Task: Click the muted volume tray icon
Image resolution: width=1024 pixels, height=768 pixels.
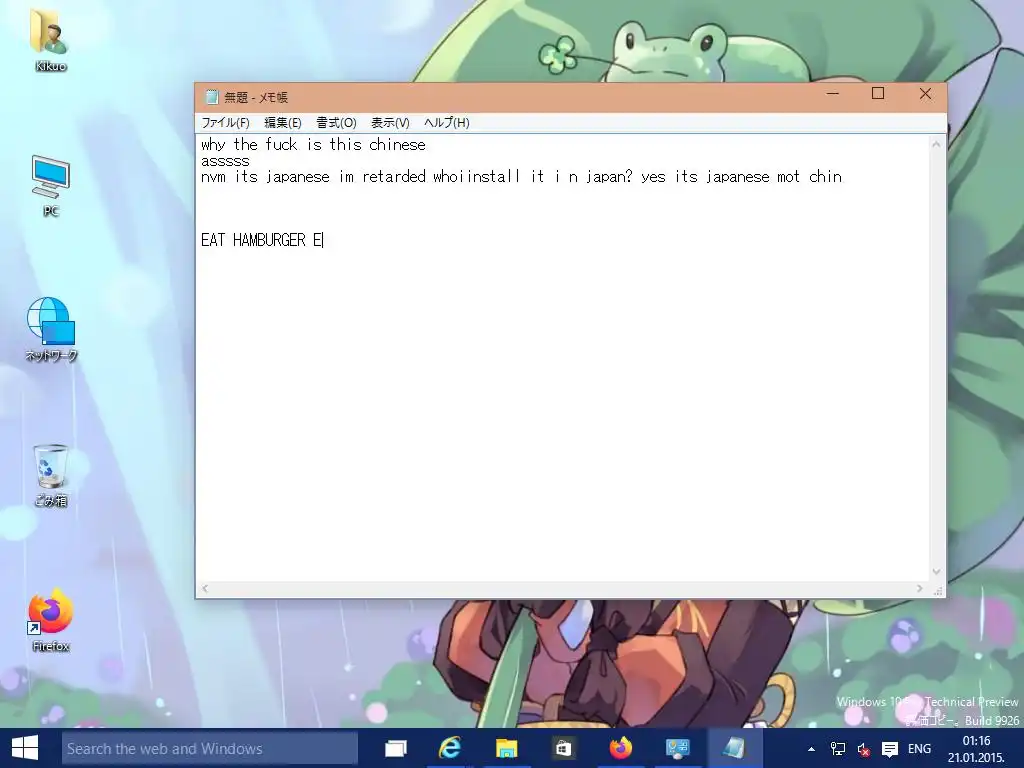Action: coord(863,749)
